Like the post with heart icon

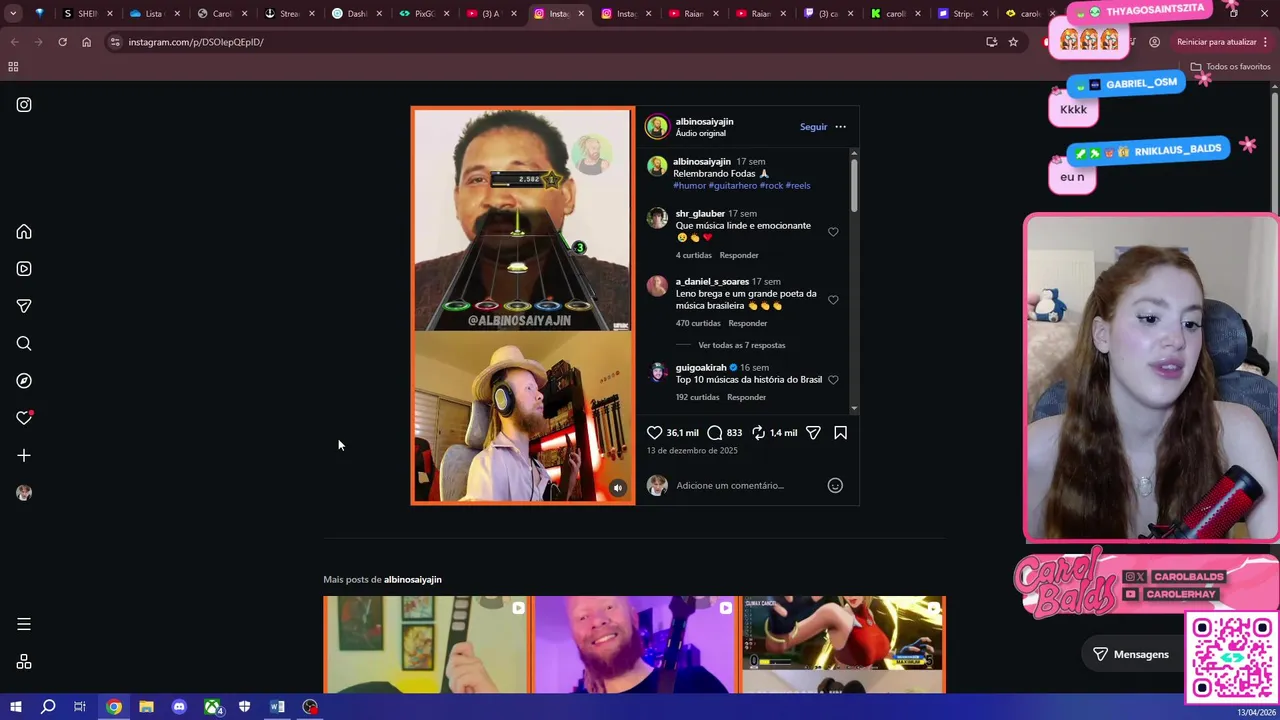pyautogui.click(x=654, y=433)
